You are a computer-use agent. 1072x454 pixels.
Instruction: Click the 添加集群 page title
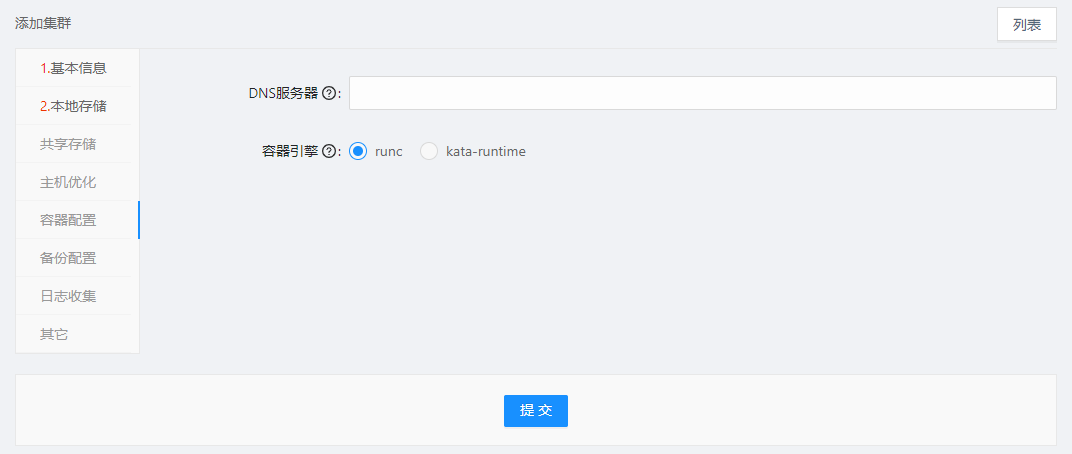43,24
